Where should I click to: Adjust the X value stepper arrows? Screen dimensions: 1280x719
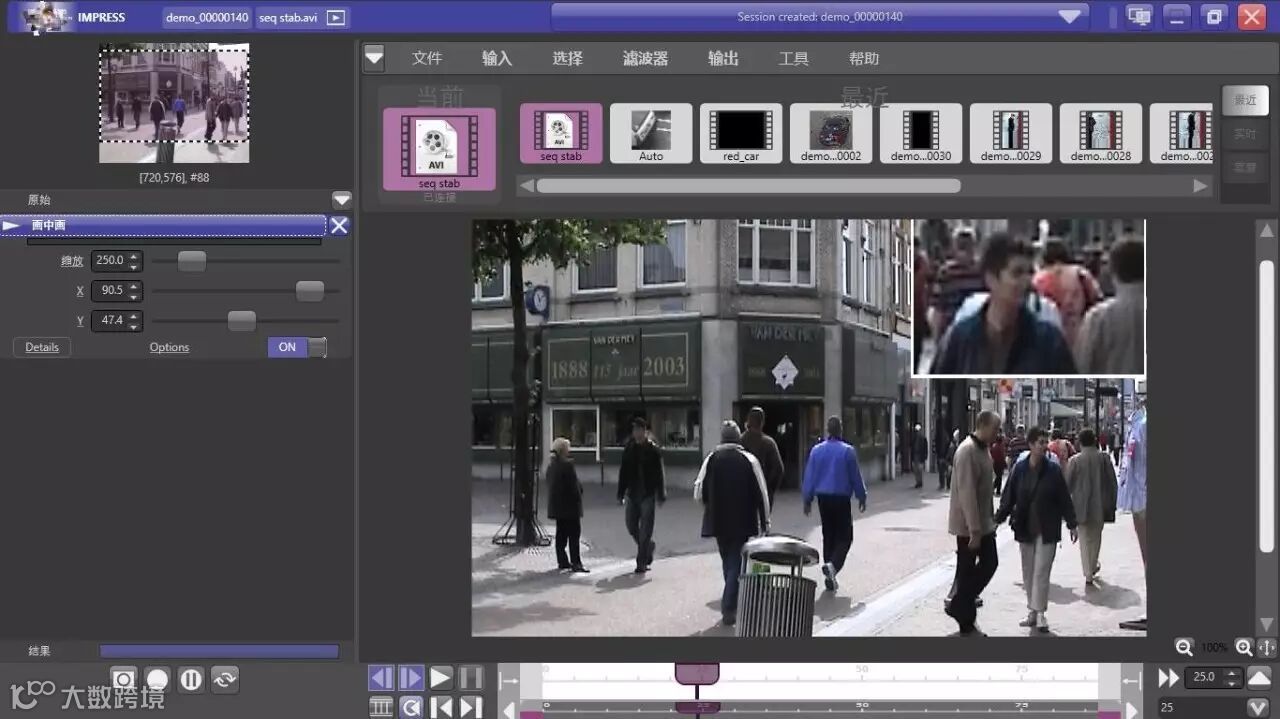[135, 291]
